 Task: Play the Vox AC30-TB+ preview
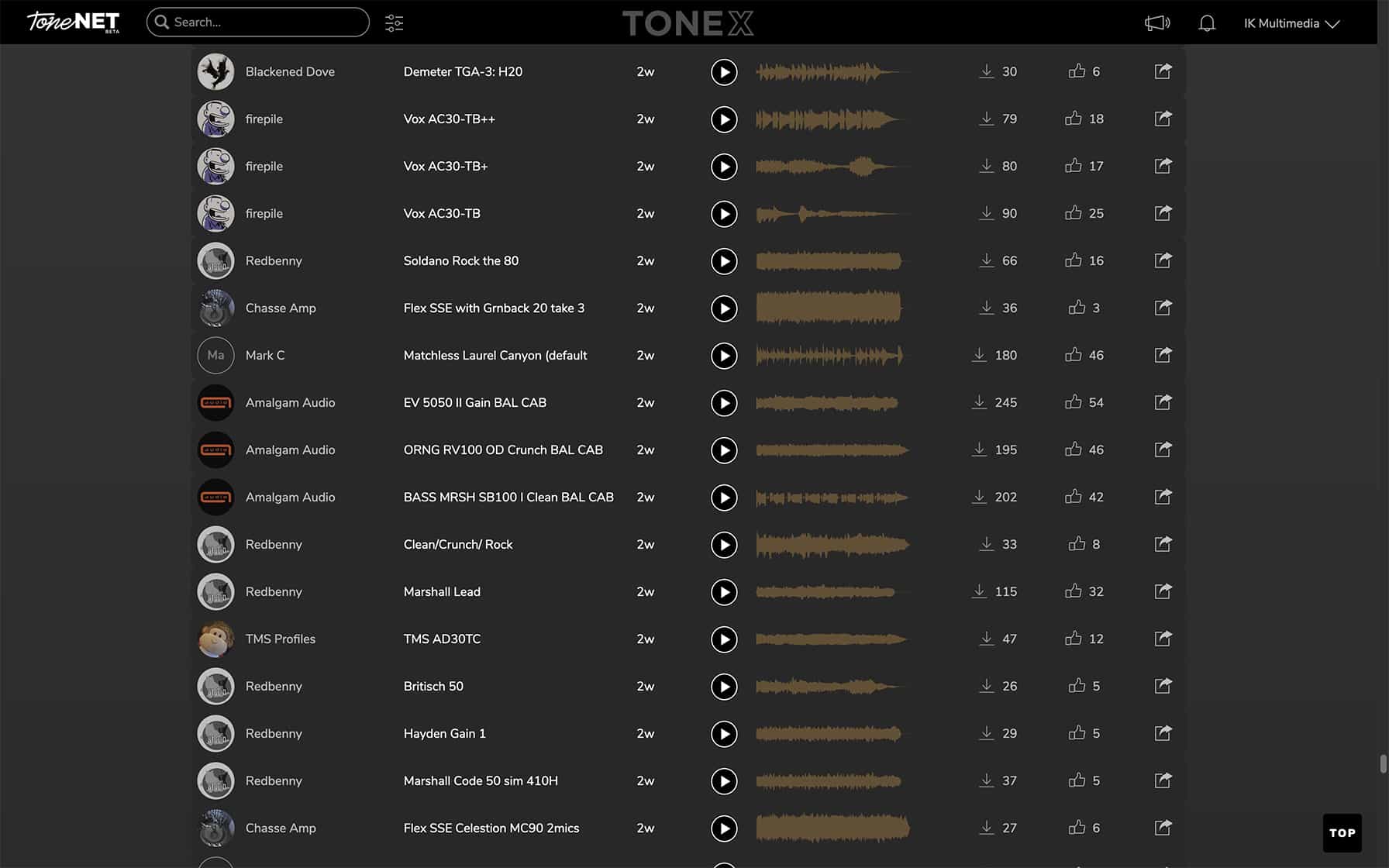[x=724, y=167]
